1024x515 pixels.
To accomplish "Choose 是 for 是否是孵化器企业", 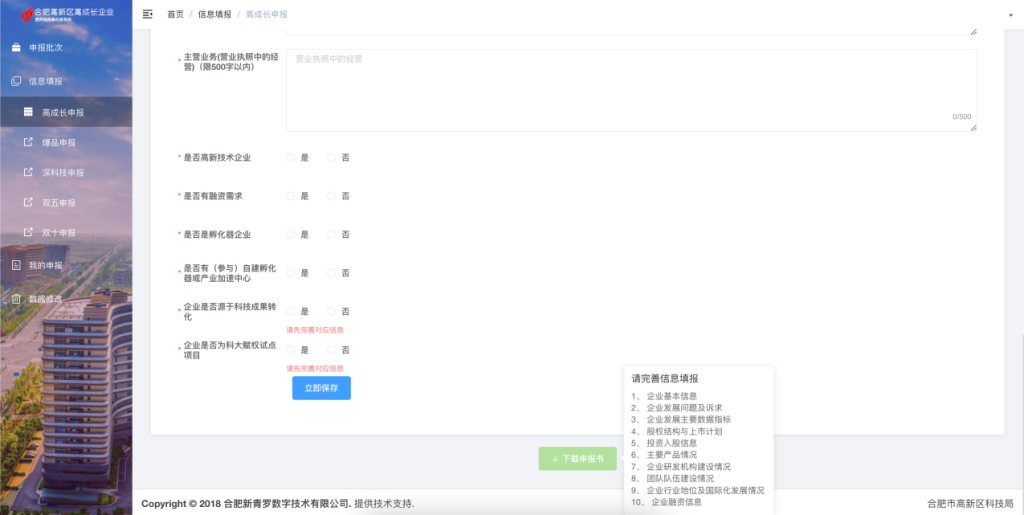I will [291, 234].
